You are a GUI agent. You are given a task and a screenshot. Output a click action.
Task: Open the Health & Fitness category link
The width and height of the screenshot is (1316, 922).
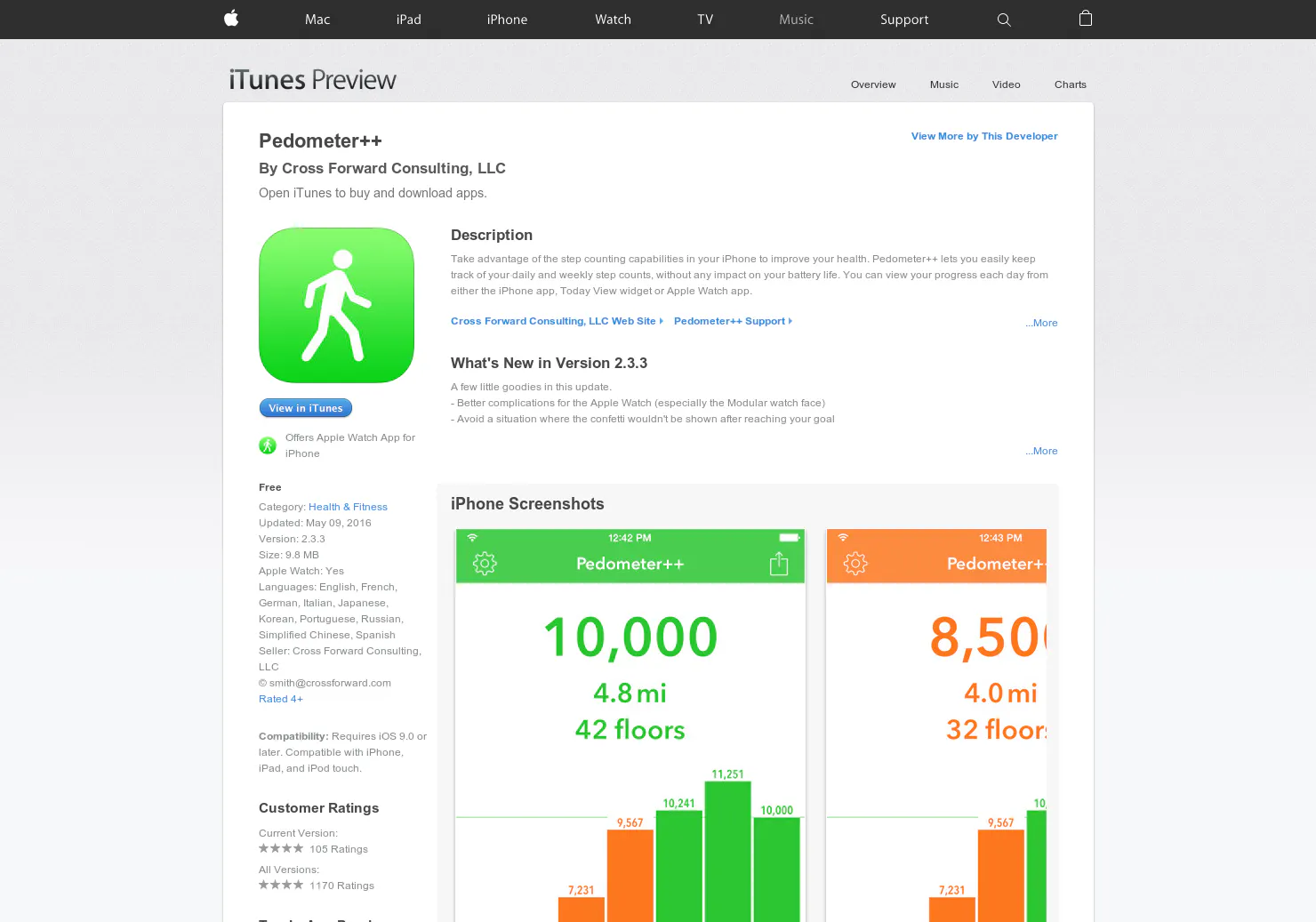tap(348, 507)
